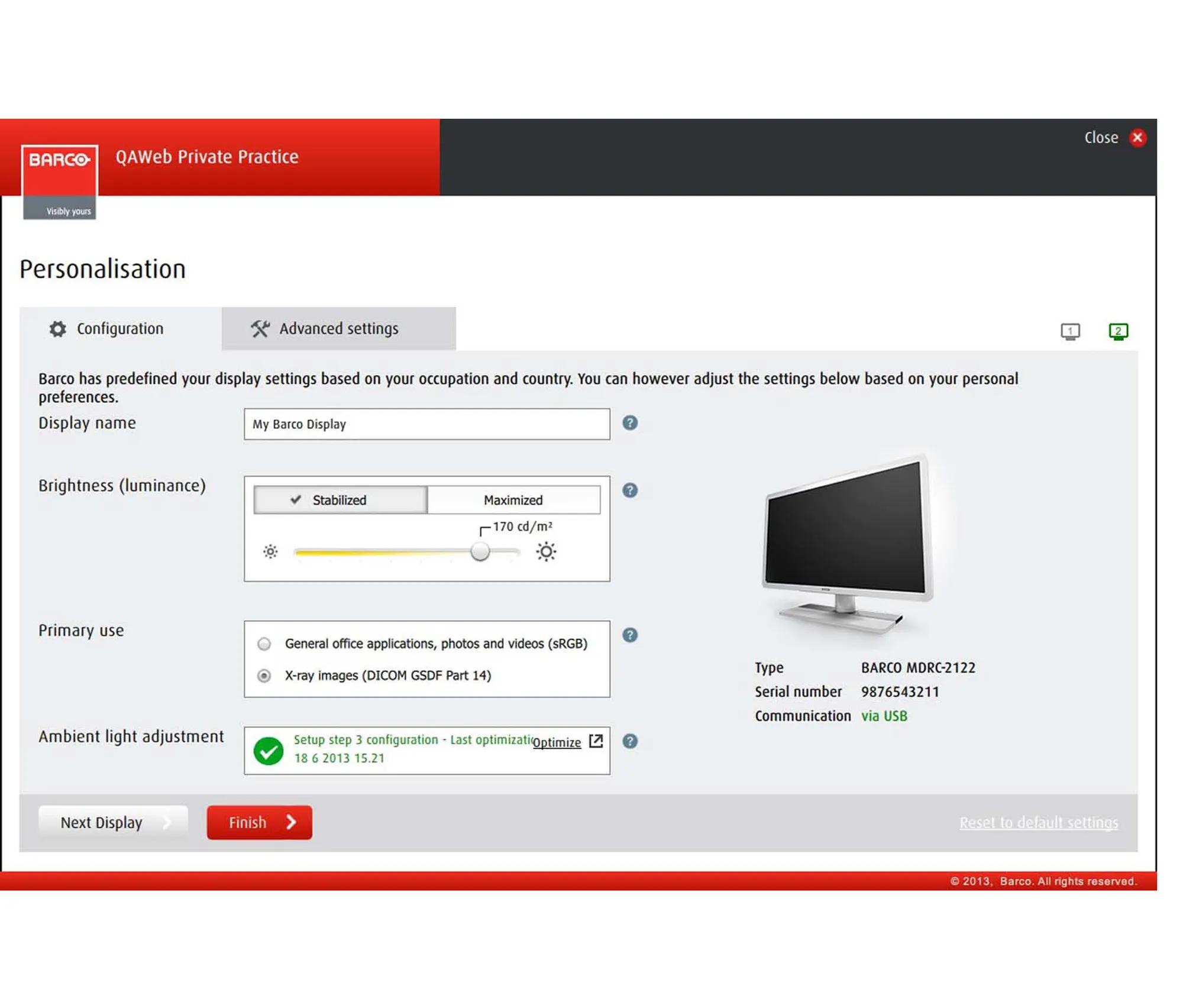The height and width of the screenshot is (1008, 1183).
Task: Choose X-ray images DICOM GSDF option
Action: click(264, 676)
